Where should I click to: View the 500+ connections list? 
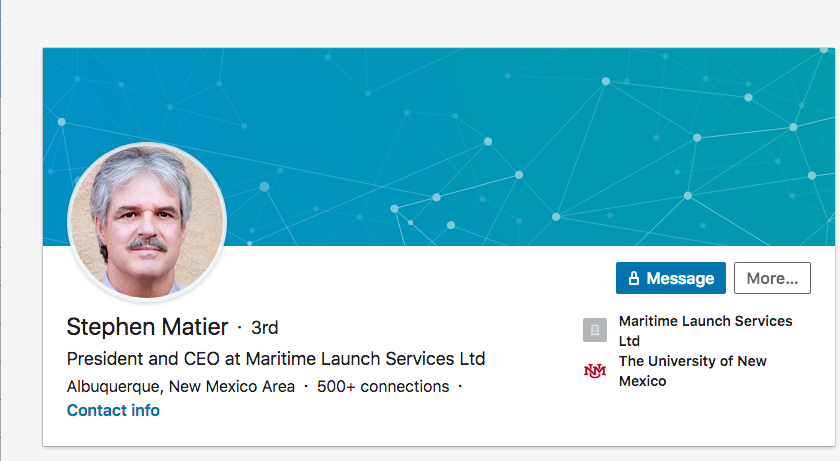point(383,386)
